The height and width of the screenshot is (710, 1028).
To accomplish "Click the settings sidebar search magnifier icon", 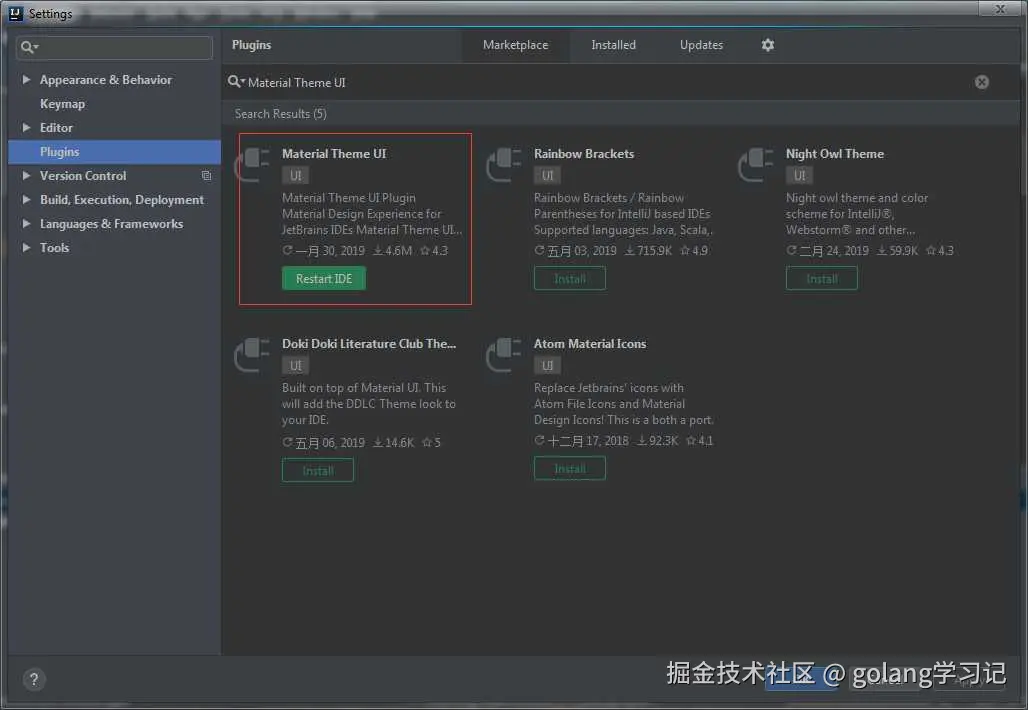I will 29,47.
